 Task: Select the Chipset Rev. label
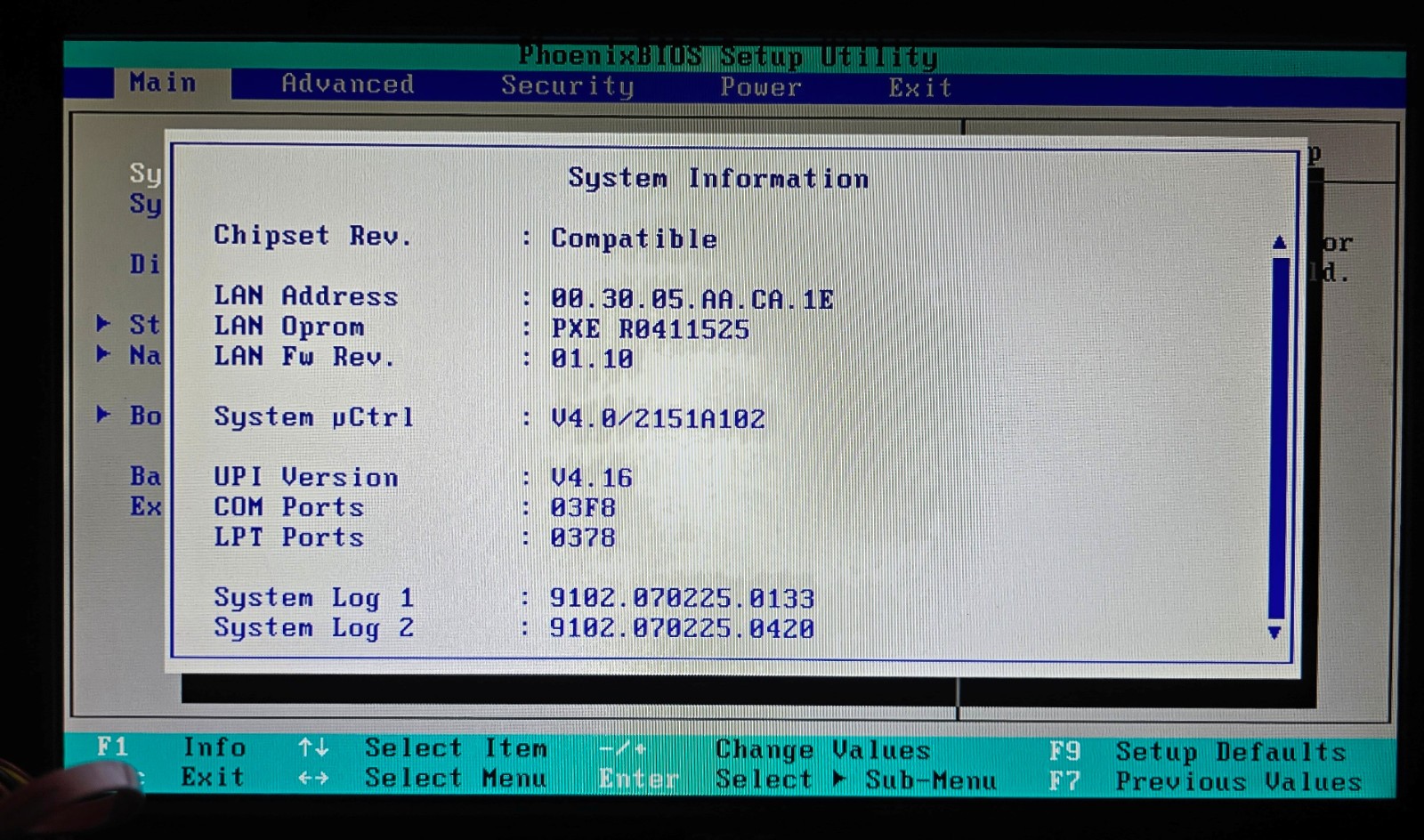(x=312, y=236)
